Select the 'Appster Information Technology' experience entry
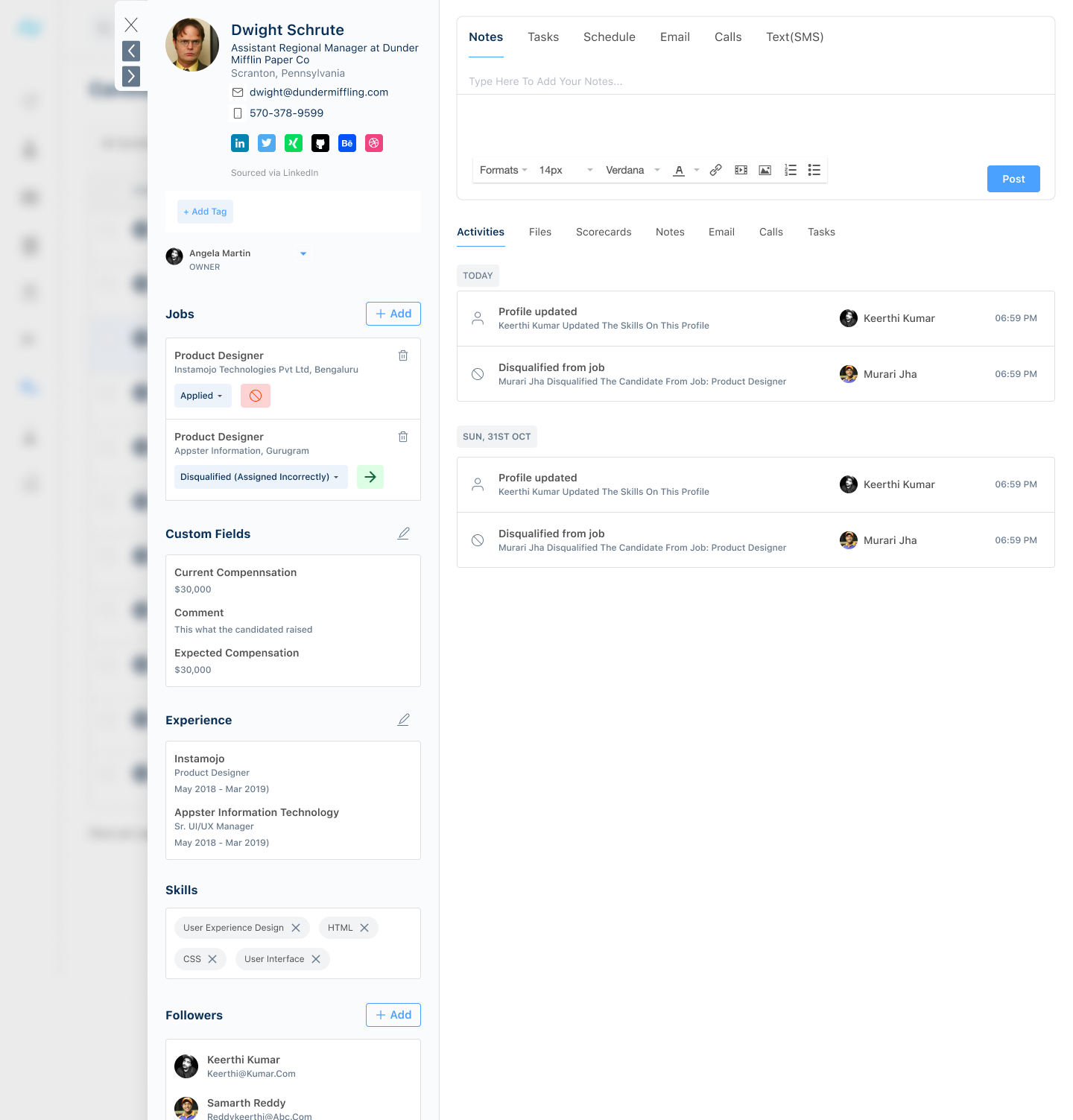The width and height of the screenshot is (1073, 1120). tap(256, 826)
